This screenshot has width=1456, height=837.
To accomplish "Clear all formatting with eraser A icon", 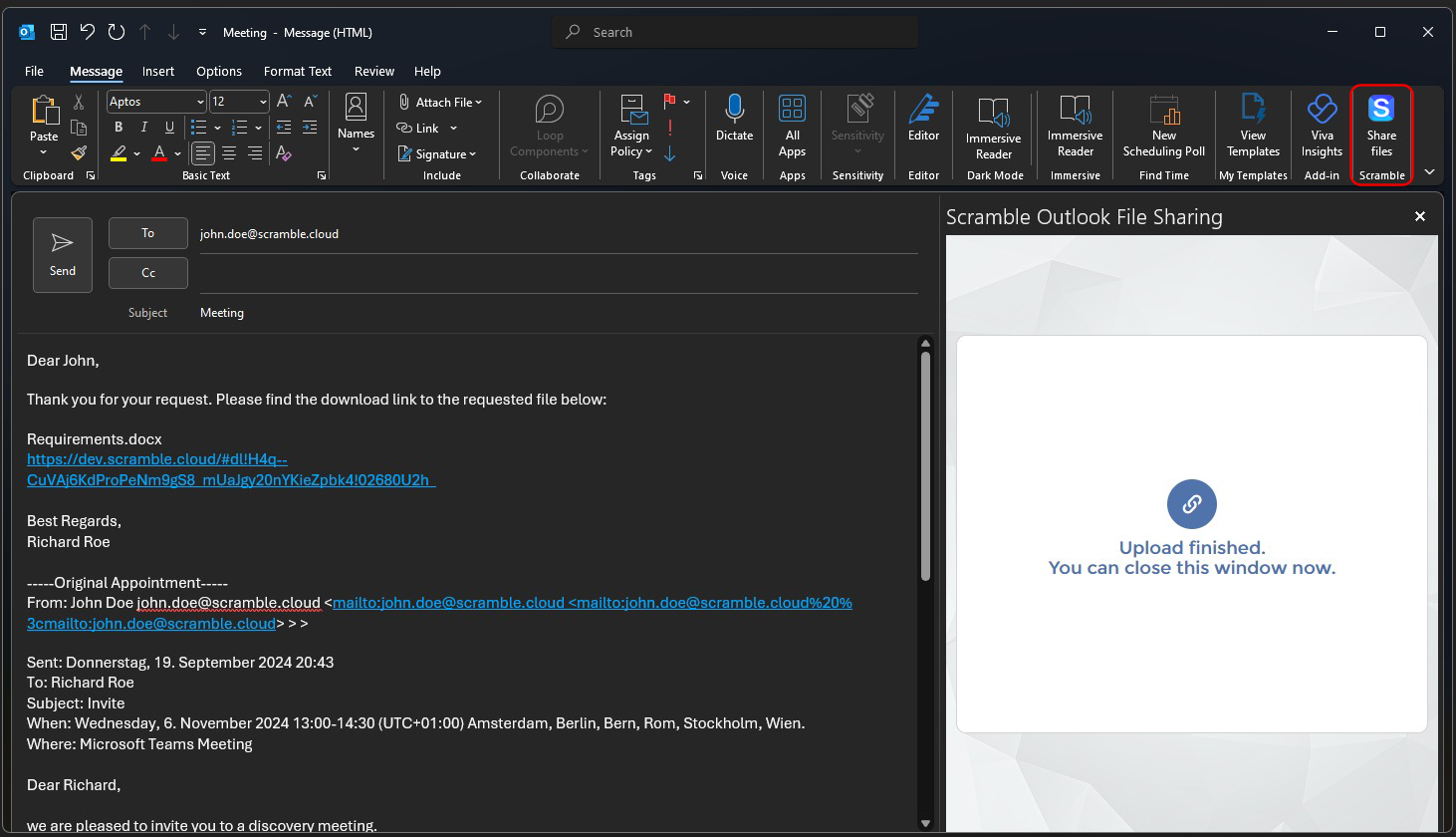I will click(x=284, y=153).
